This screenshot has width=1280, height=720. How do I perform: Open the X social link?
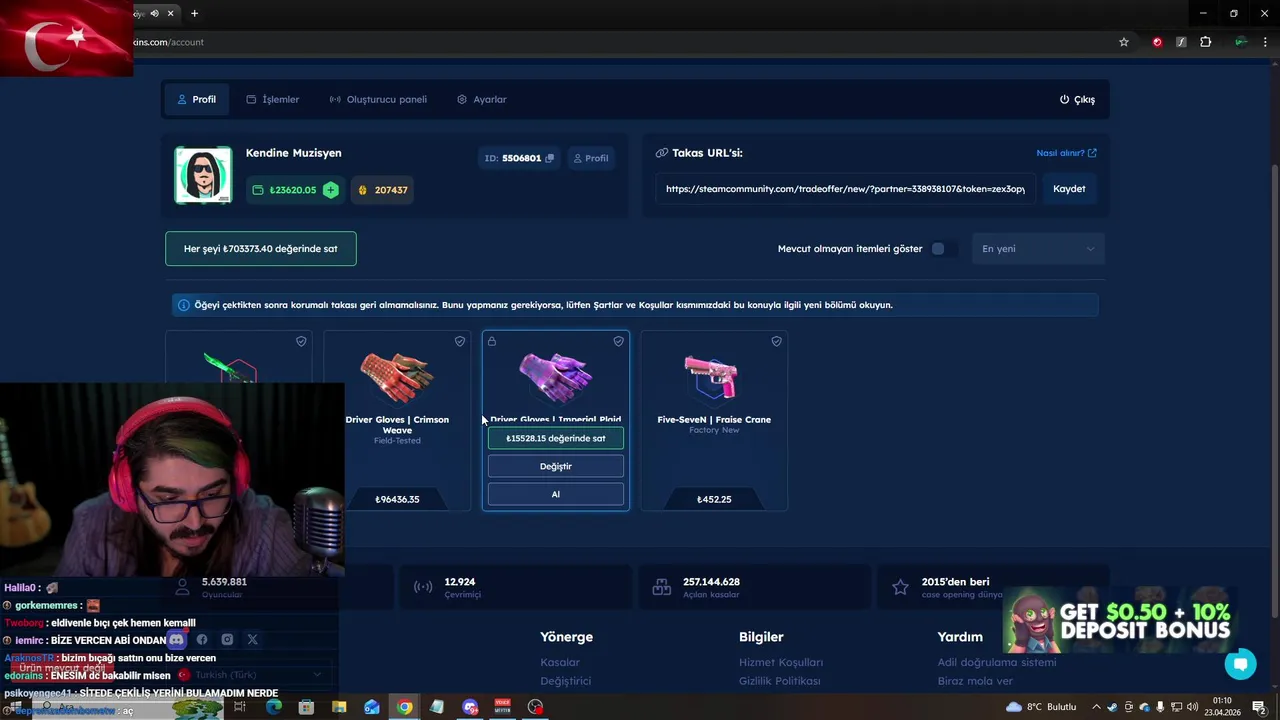tap(252, 639)
